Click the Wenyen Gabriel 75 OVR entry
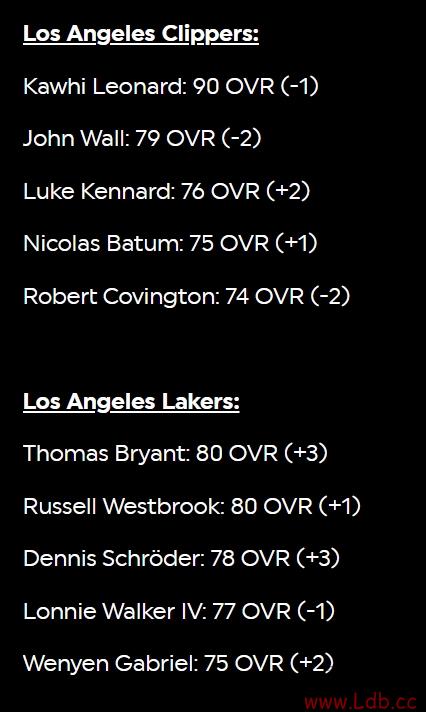426x712 pixels. 178,664
